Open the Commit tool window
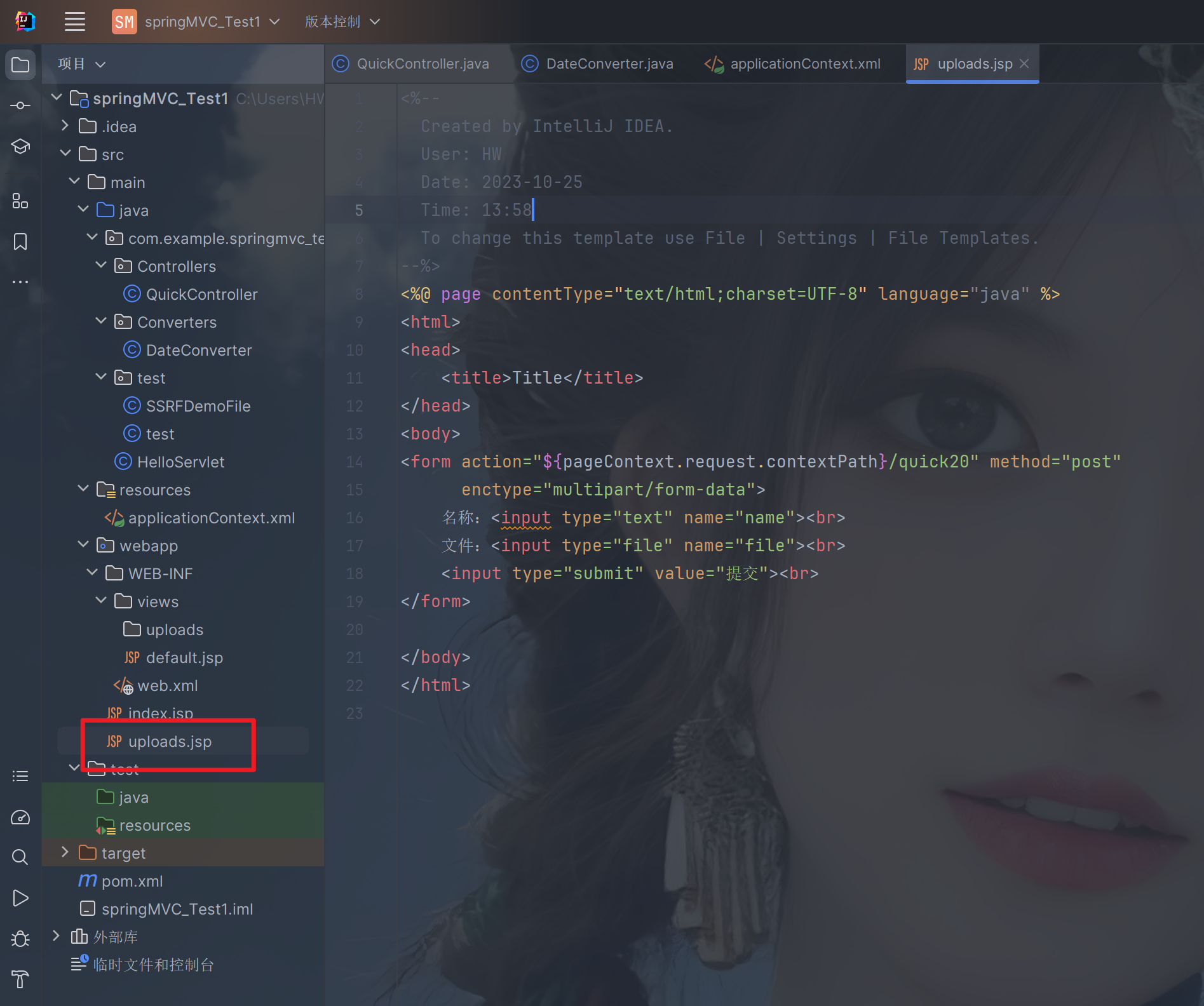 20,105
